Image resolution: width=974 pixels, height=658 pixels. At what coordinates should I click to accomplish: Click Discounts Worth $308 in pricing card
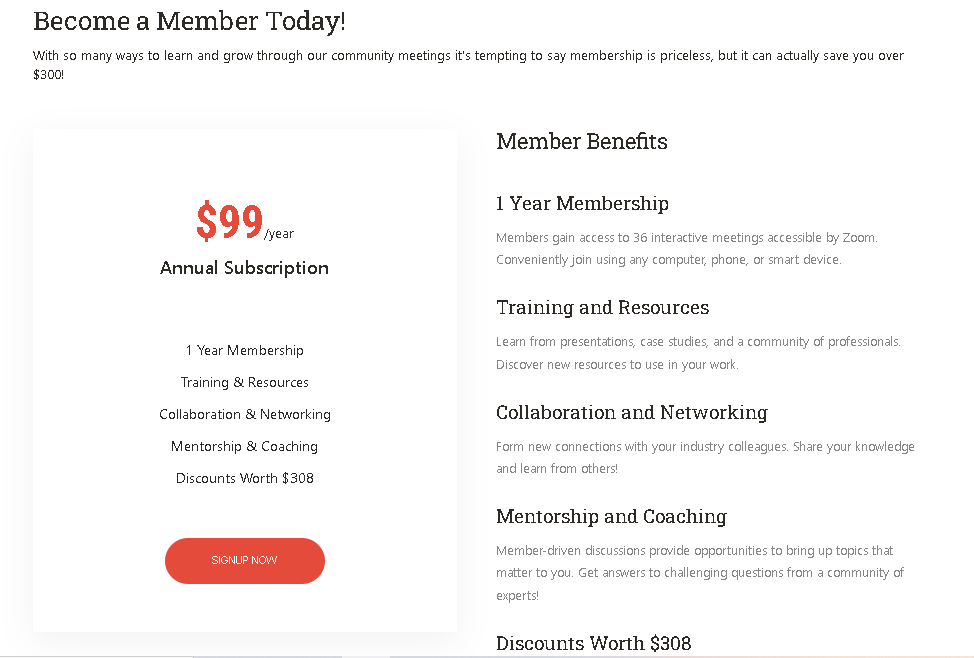245,478
